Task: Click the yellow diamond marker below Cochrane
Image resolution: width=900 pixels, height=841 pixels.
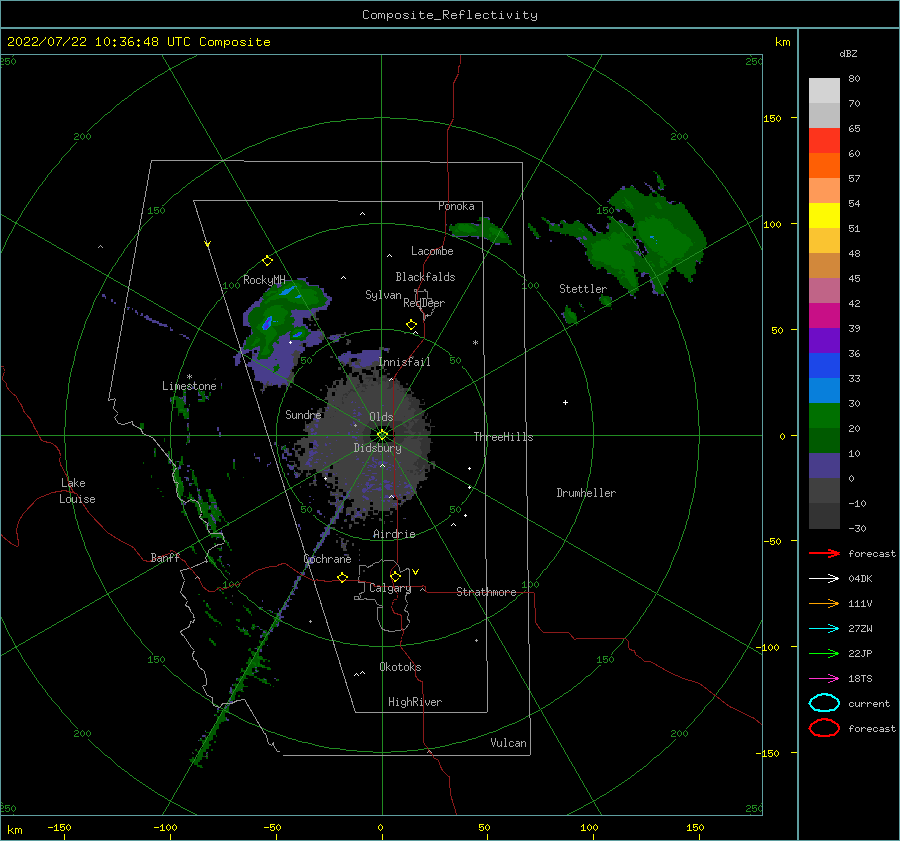Action: point(343,577)
